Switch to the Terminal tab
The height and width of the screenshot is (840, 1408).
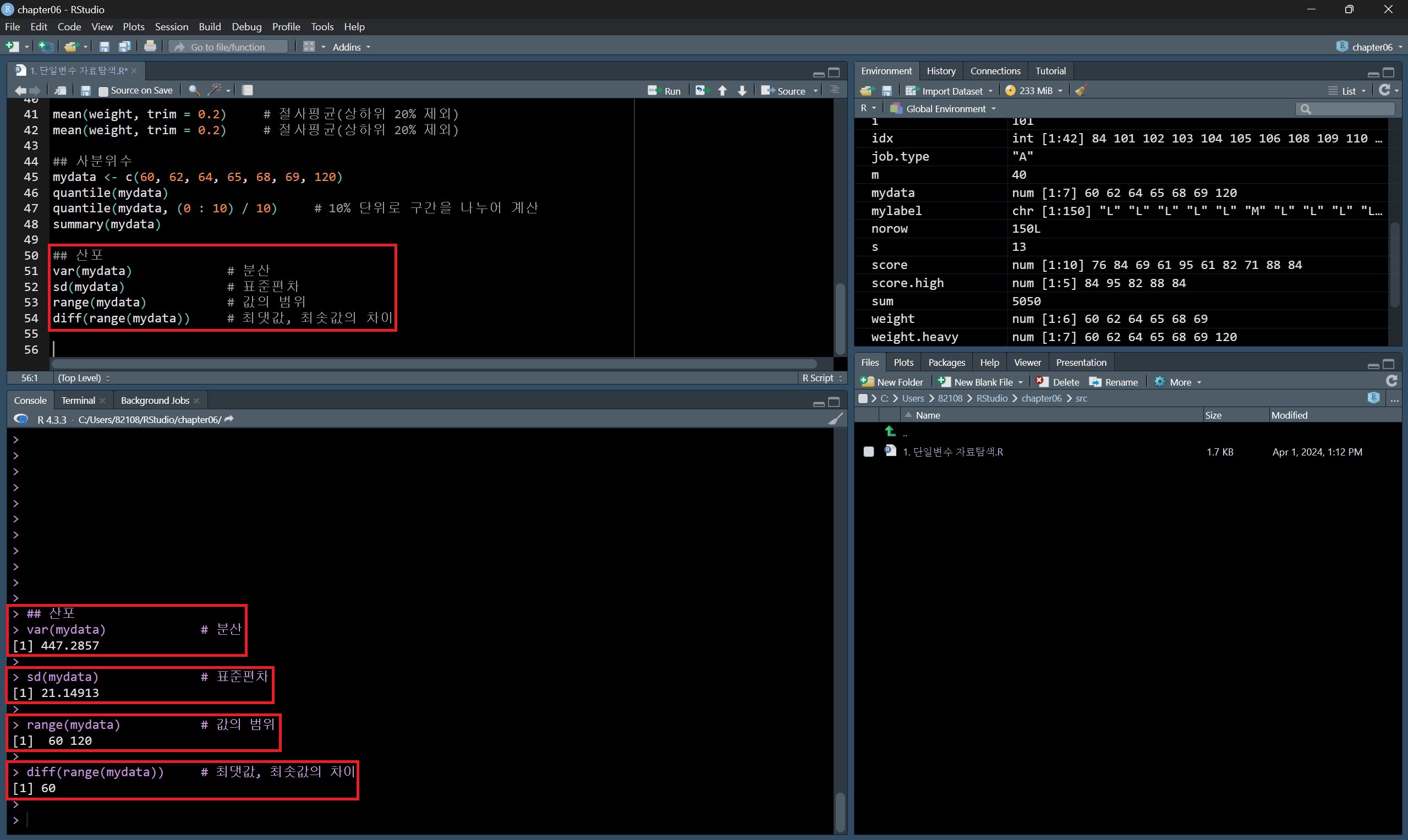[x=78, y=401]
